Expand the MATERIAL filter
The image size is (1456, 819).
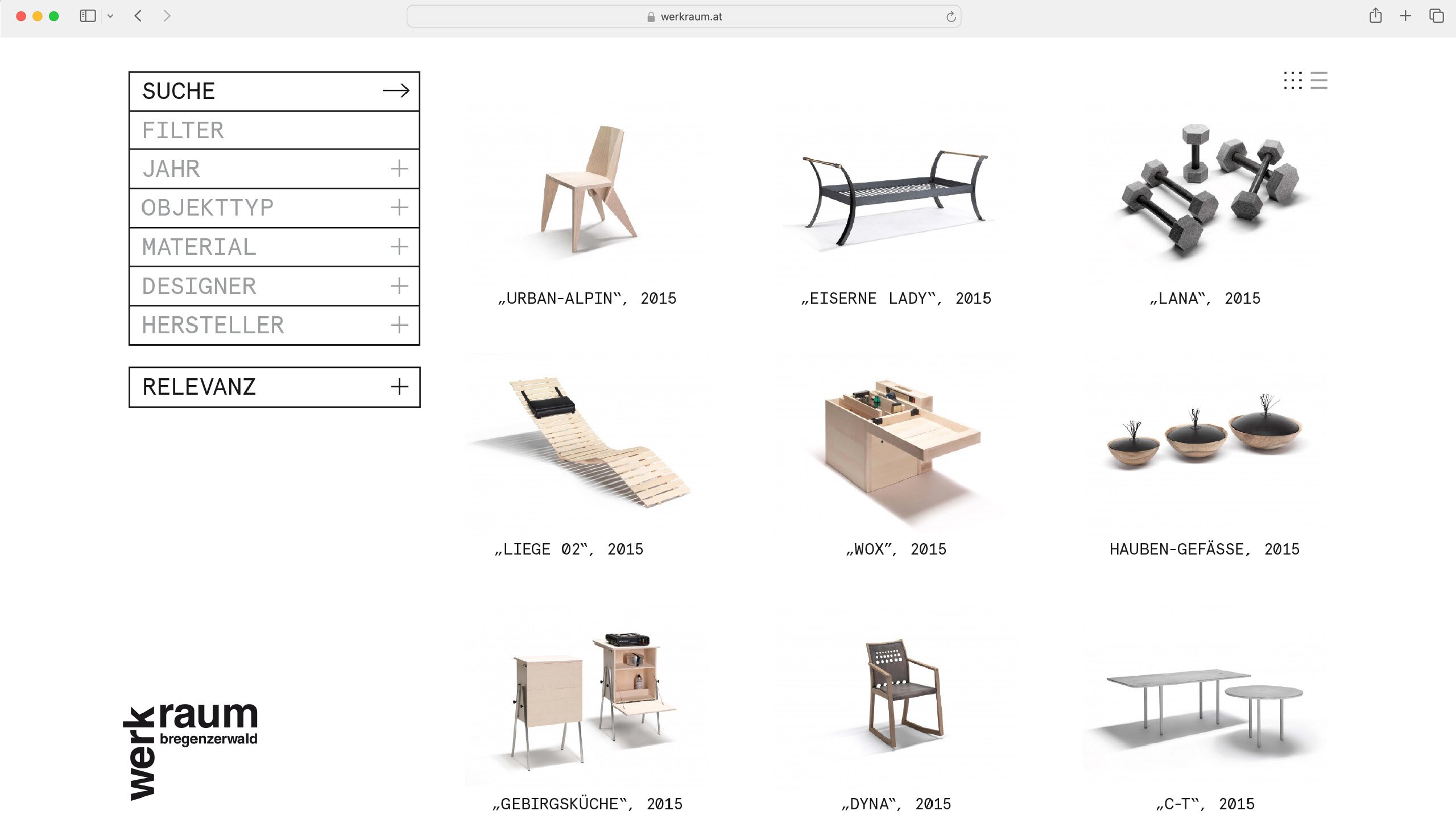click(399, 247)
